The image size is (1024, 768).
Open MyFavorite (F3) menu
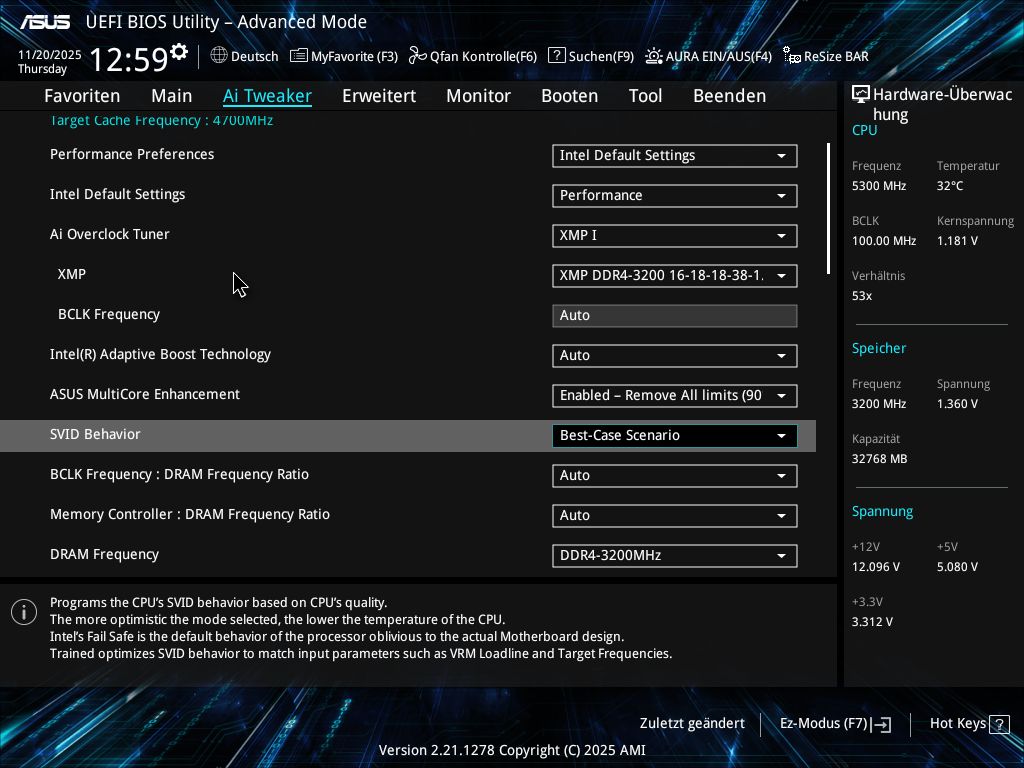coord(344,56)
